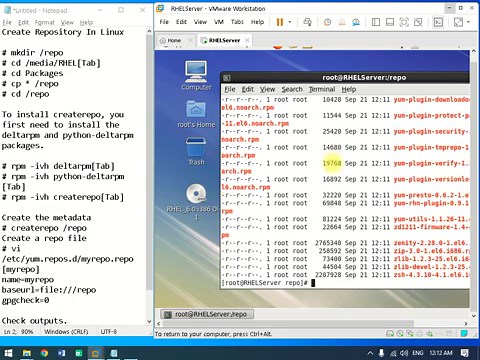Open VMware Edit menu
The image size is (480, 360).
(181, 22)
